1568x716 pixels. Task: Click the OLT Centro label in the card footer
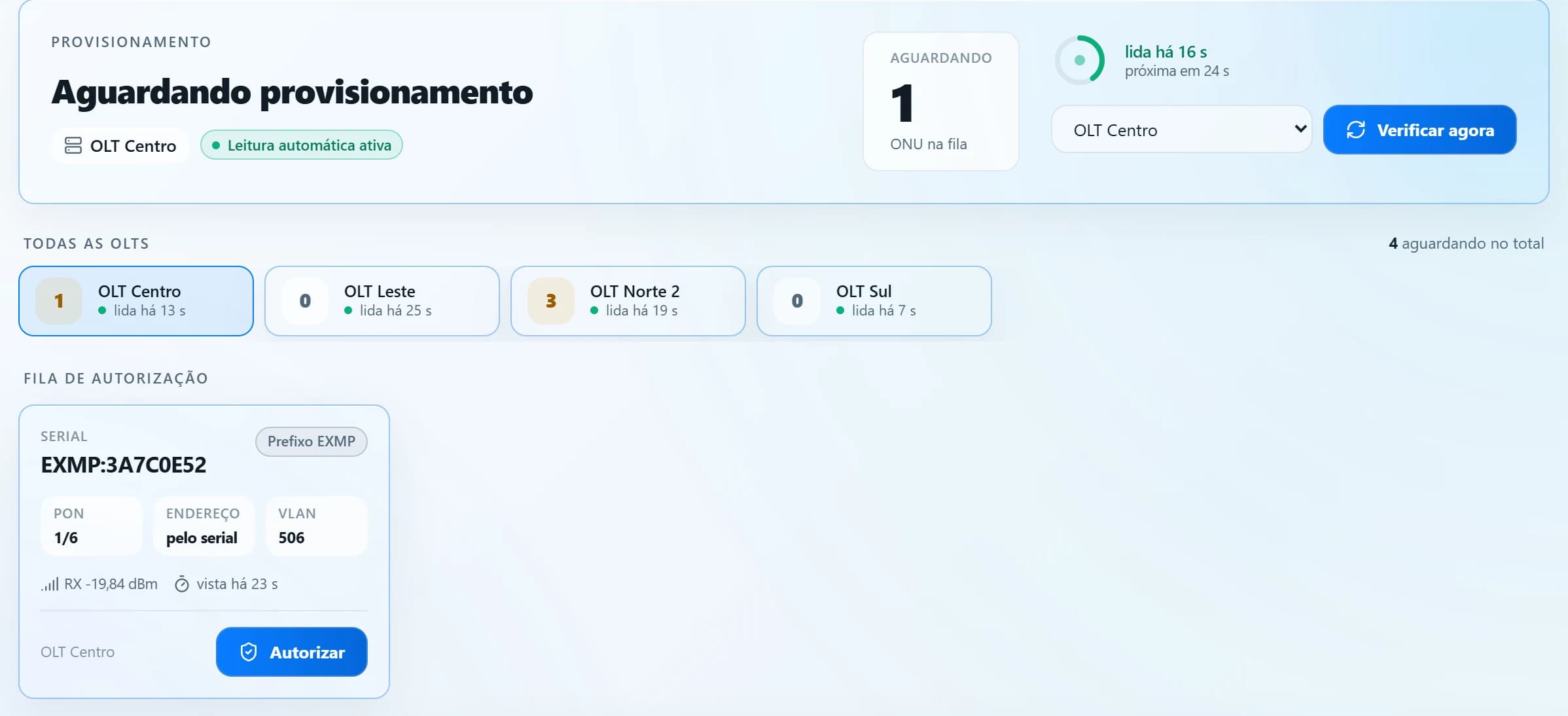[77, 652]
